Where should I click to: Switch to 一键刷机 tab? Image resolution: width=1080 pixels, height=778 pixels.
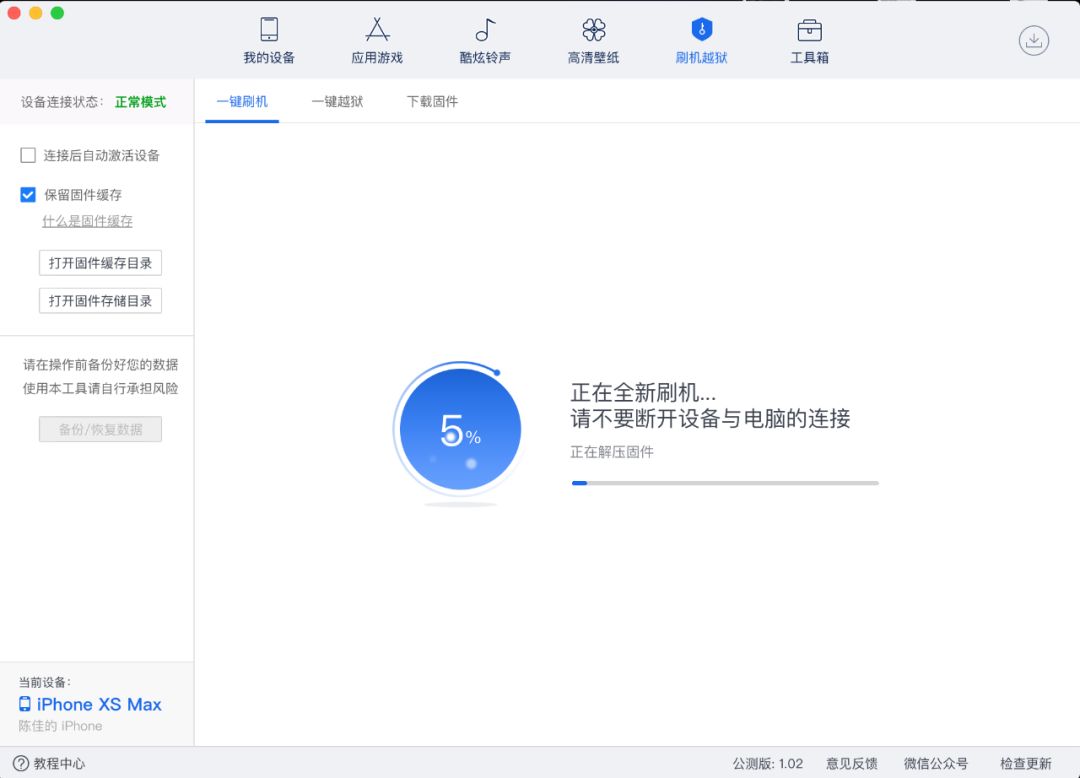242,102
